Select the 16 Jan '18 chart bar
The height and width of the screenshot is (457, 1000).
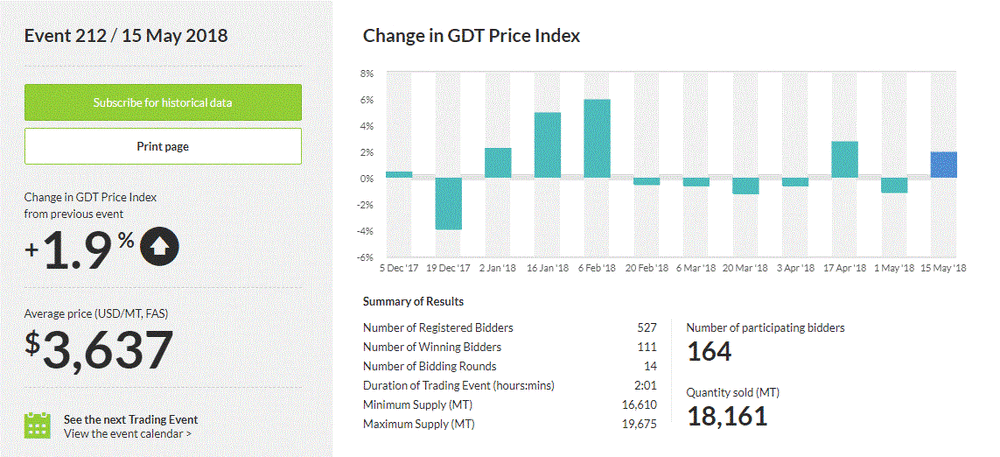[547, 145]
